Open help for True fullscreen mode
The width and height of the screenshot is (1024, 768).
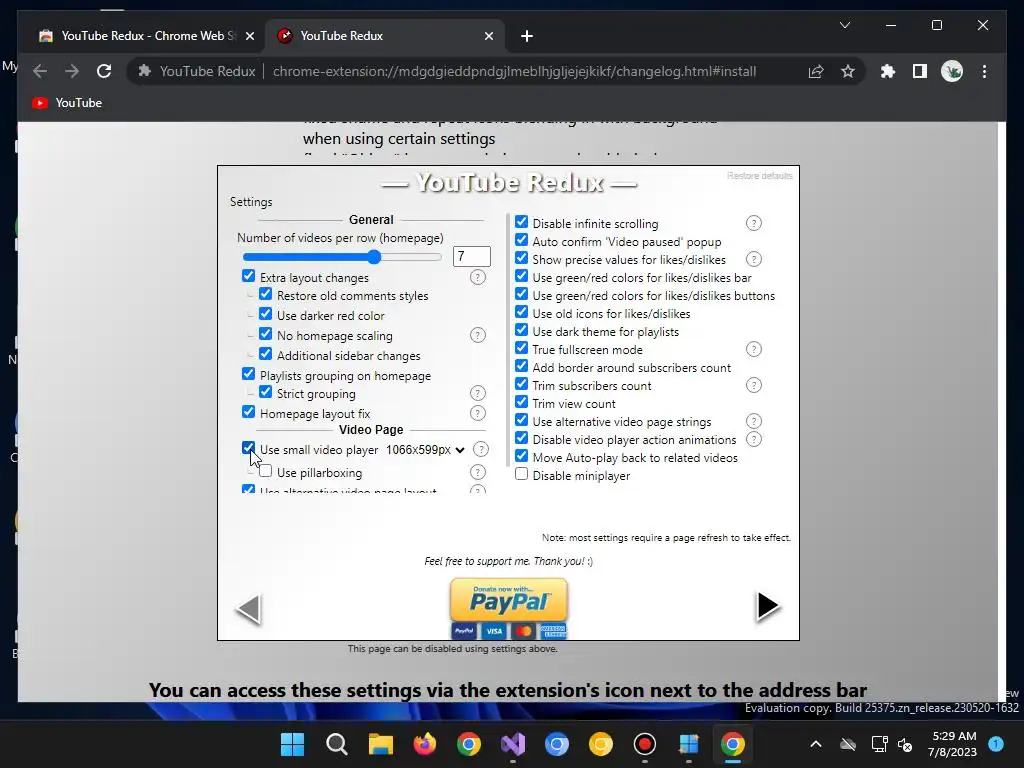pyautogui.click(x=754, y=349)
